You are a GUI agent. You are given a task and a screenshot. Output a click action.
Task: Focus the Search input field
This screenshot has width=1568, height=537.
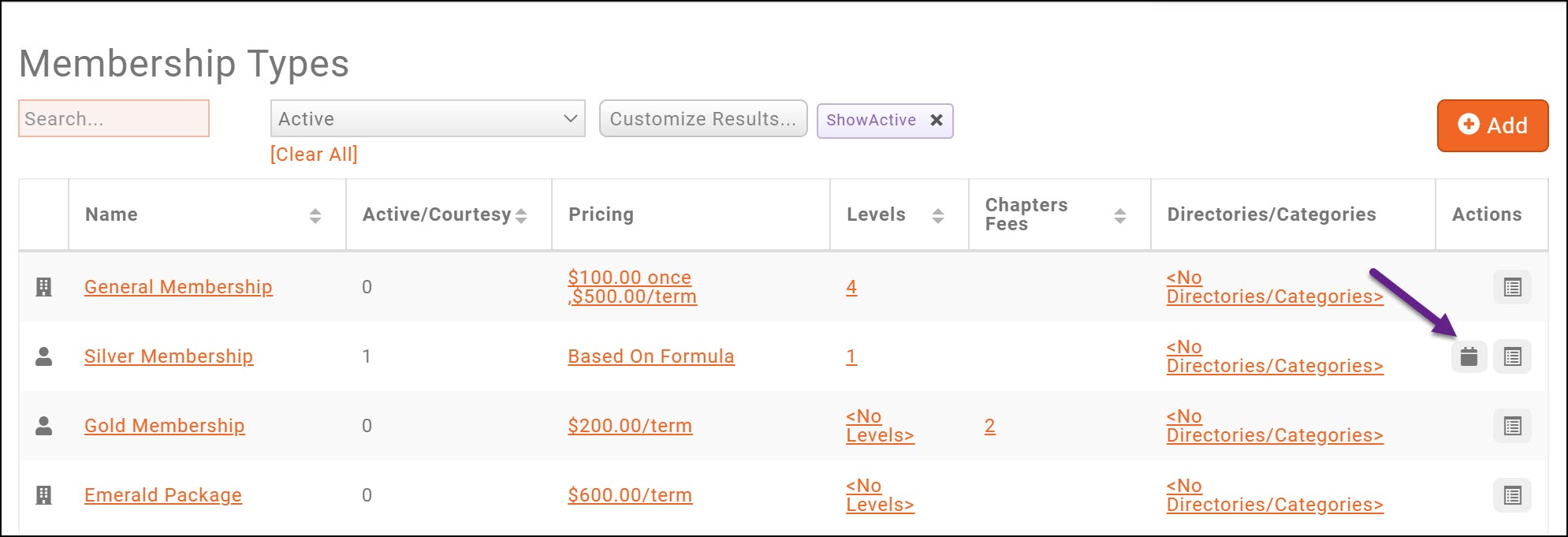click(114, 119)
